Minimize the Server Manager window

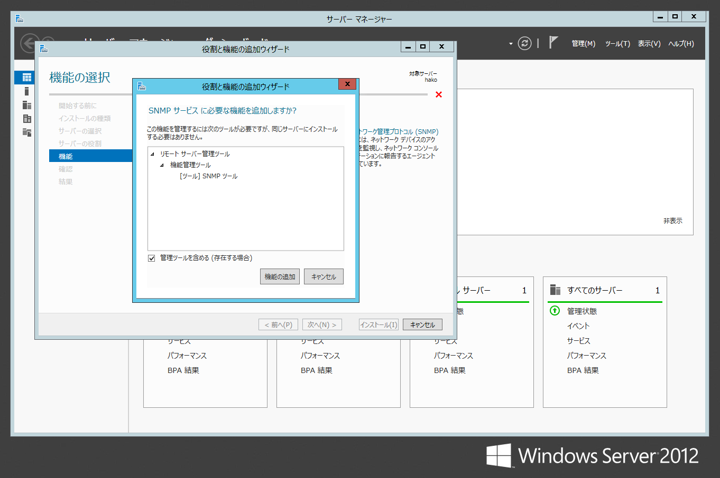660,17
